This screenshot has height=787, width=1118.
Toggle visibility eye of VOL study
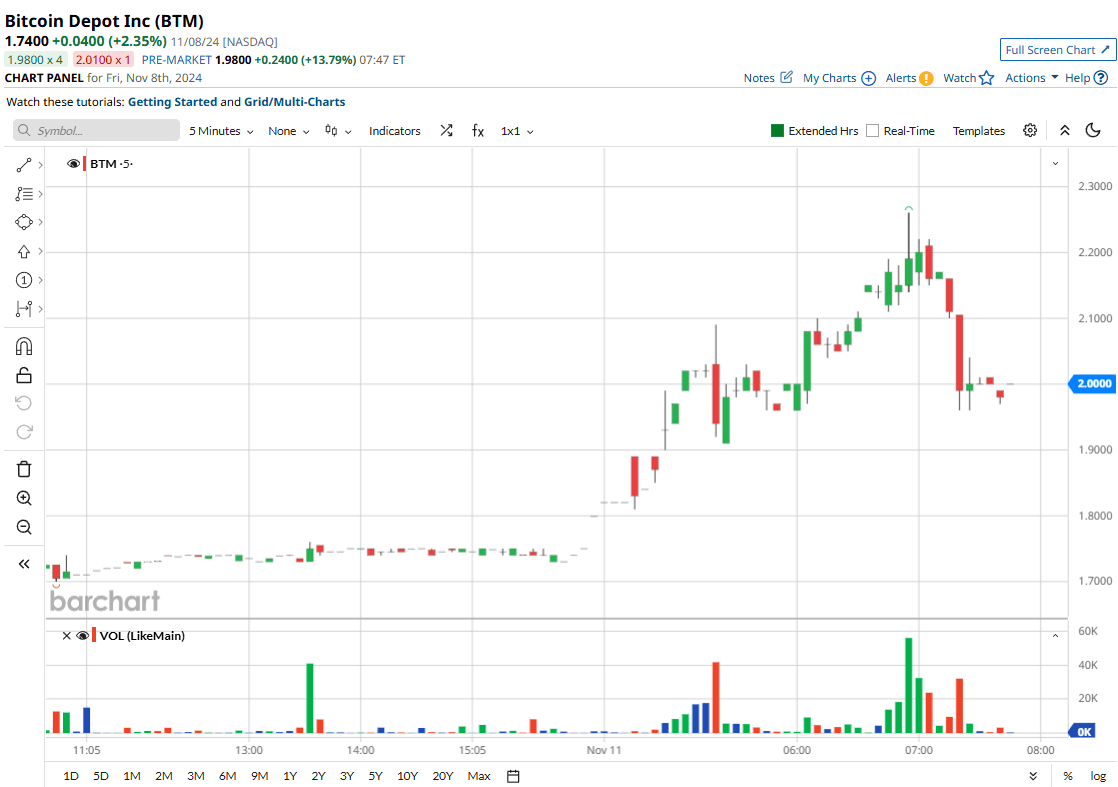pos(83,636)
